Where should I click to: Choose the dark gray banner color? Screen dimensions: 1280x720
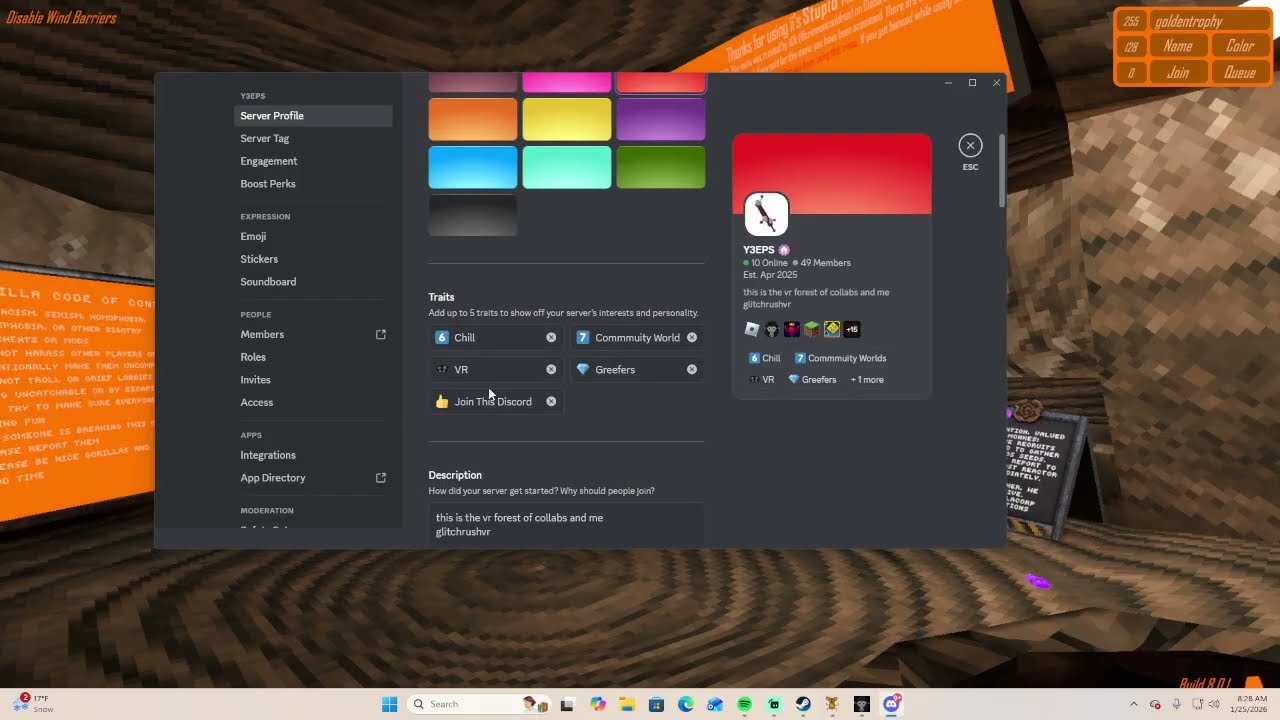pos(473,215)
